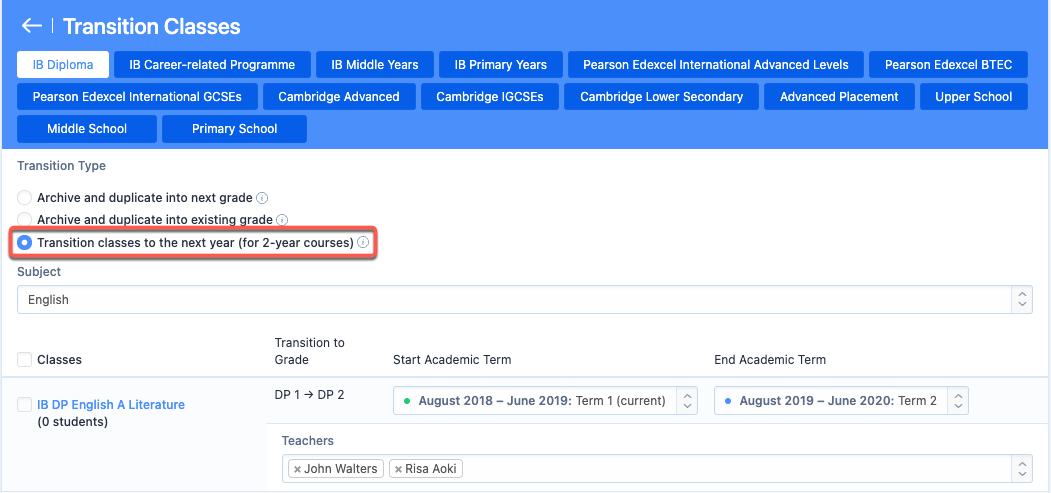The image size is (1051, 493).
Task: Open info icon for 2-year courses transition
Action: click(363, 242)
